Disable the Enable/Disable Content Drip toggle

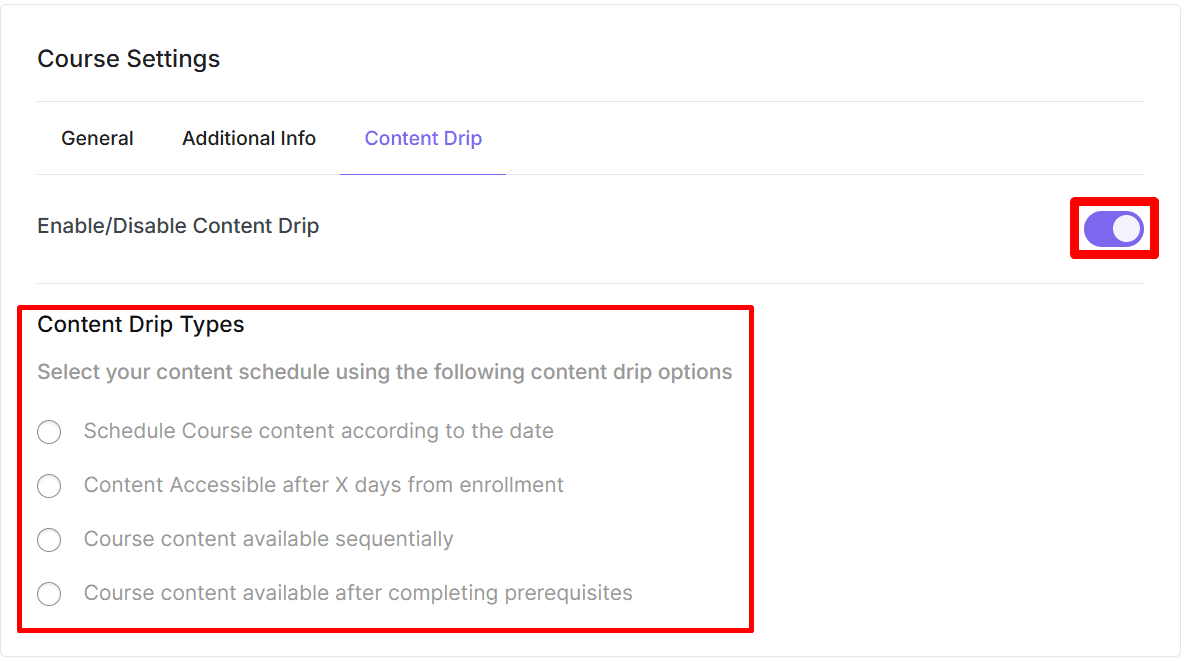[x=1113, y=228]
